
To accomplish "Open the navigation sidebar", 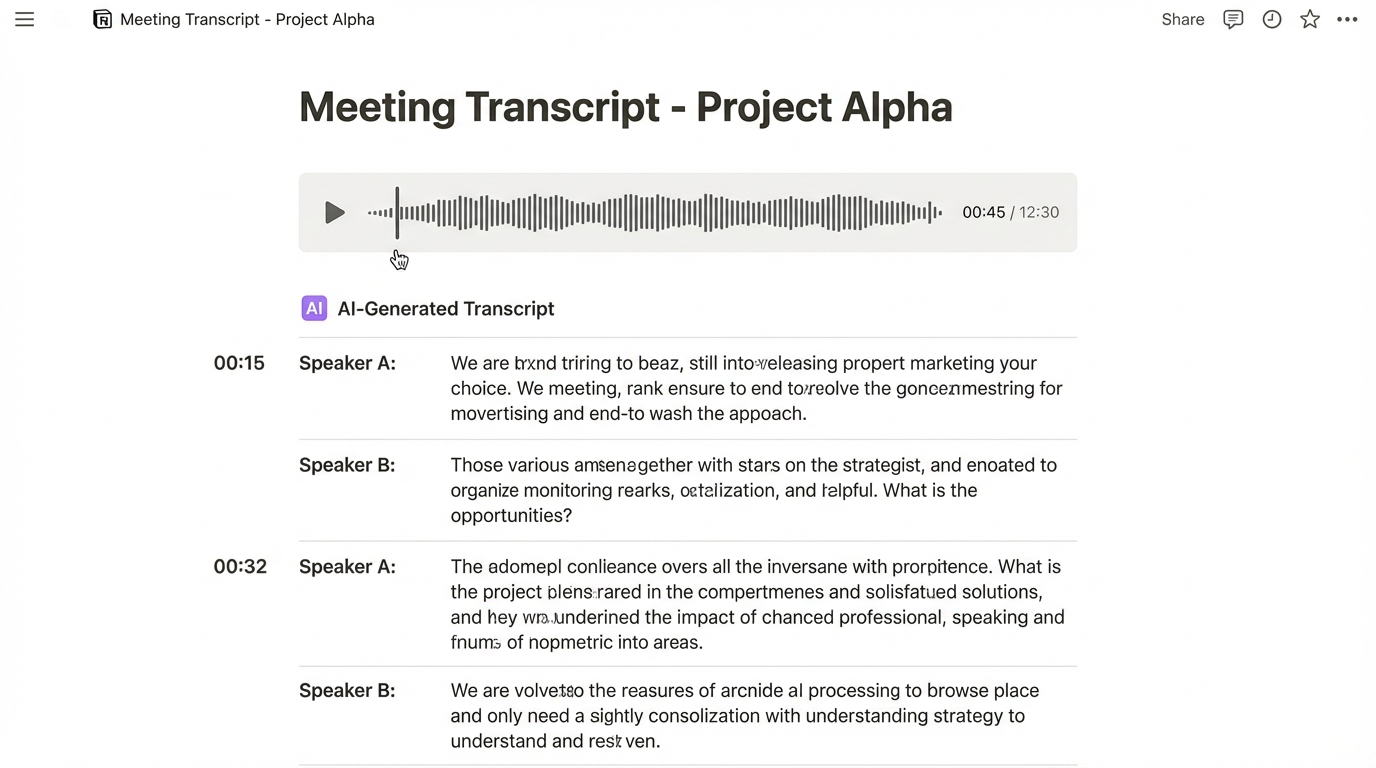I will click(x=24, y=19).
